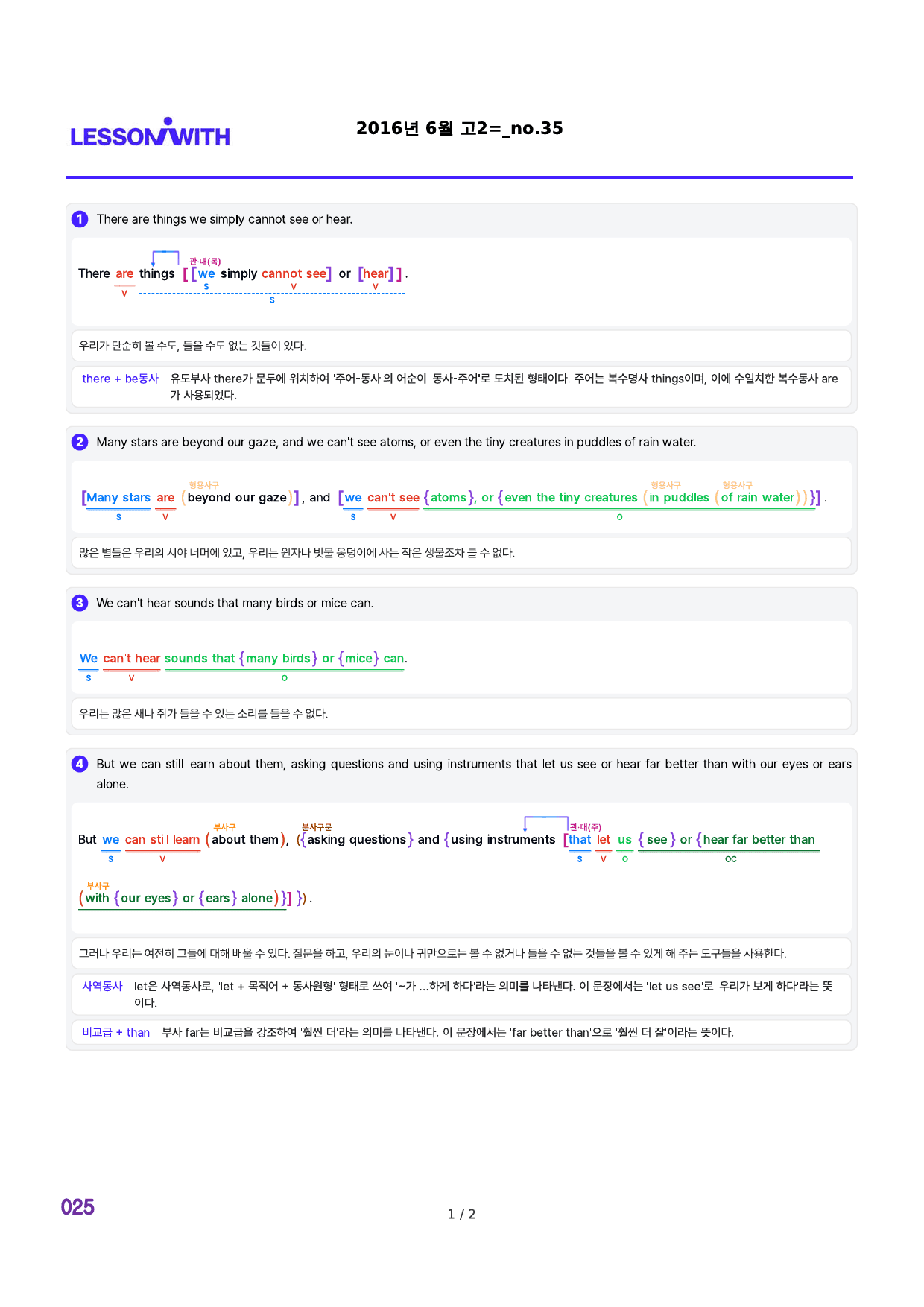Click the page indicator '1 / 2'
This screenshot has height=1307, width=924.
461,1214
